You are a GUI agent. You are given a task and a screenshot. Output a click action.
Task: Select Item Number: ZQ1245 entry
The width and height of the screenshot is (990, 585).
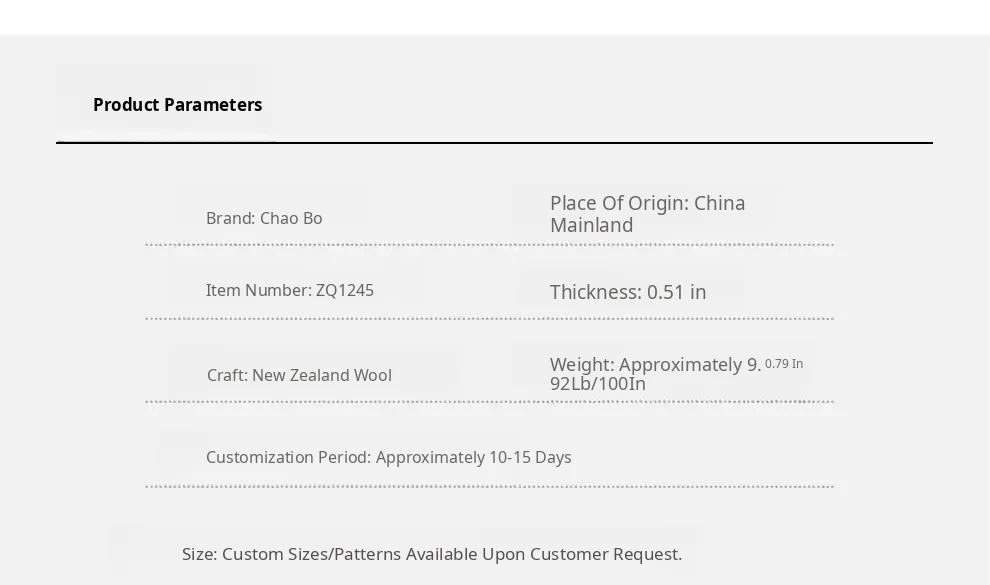point(290,290)
